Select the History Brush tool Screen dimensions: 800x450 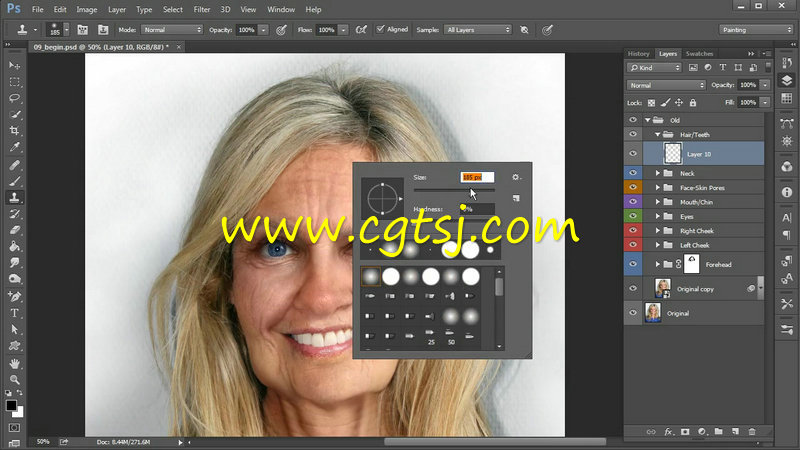14,214
